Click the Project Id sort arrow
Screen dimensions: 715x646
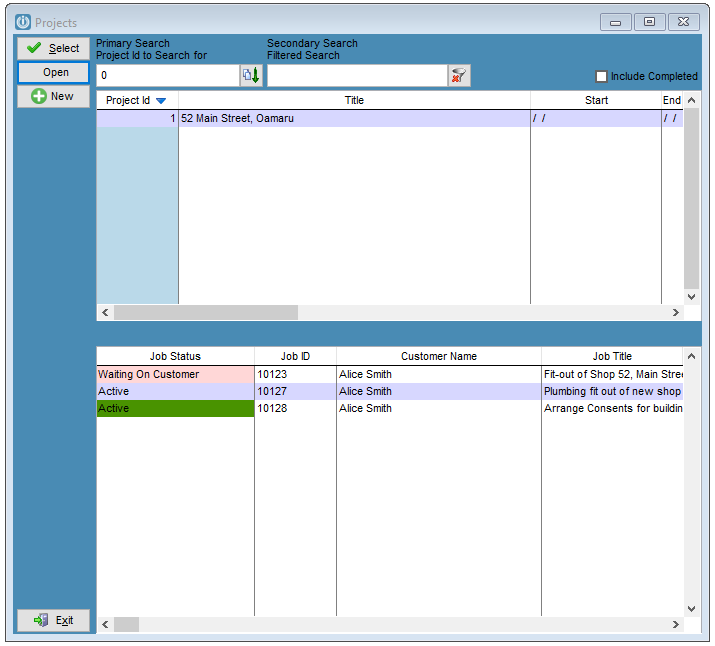pos(161,101)
